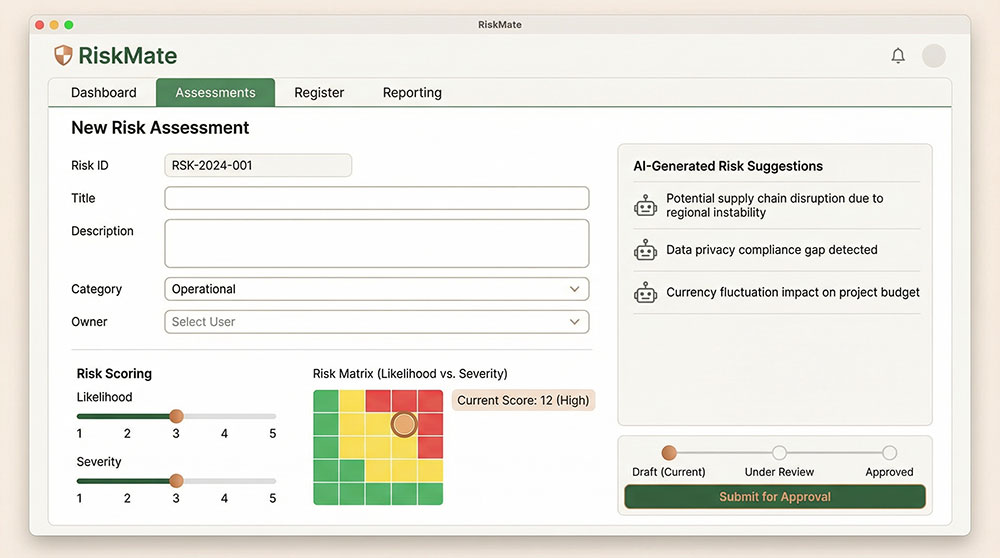Open the user profile avatar

click(x=934, y=56)
